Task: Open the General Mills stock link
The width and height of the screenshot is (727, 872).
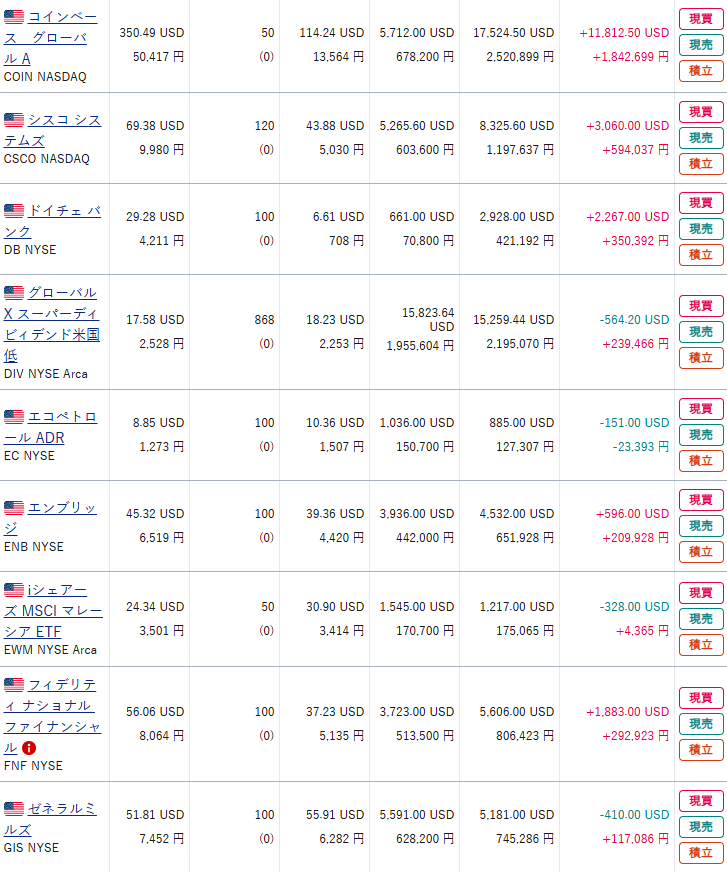Action: (50, 819)
